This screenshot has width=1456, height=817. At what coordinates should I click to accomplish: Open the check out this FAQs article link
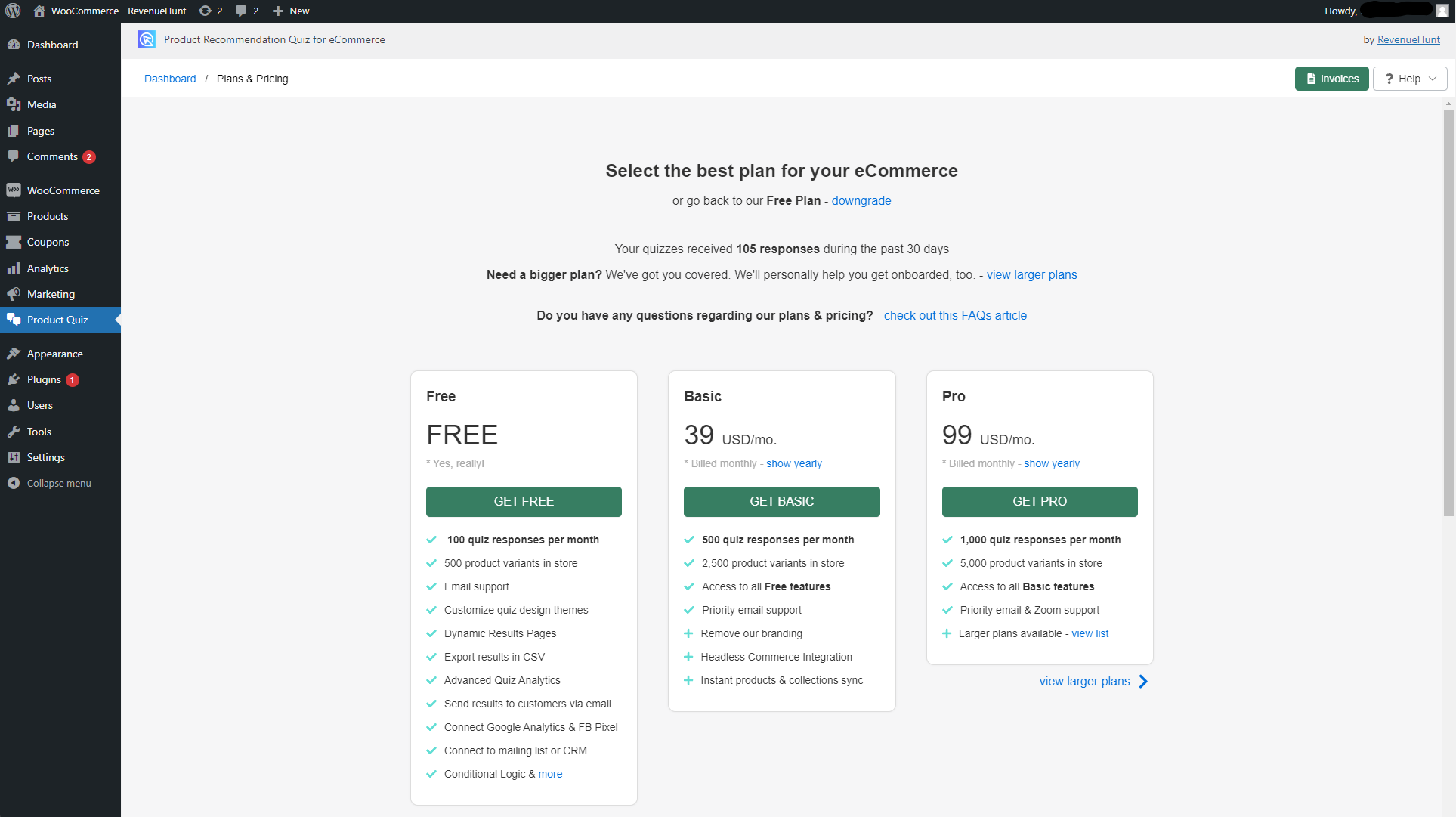click(955, 316)
